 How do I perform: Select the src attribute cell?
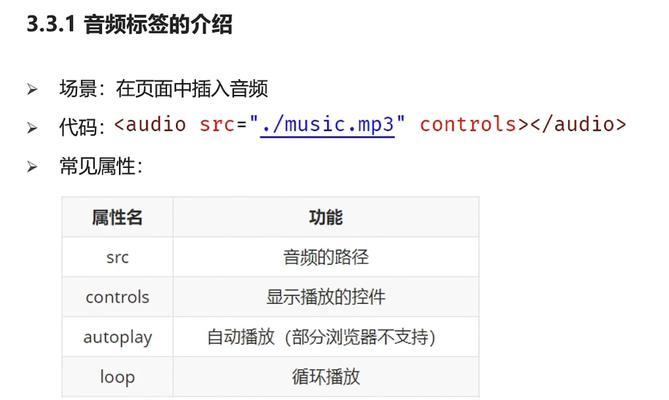(117, 257)
